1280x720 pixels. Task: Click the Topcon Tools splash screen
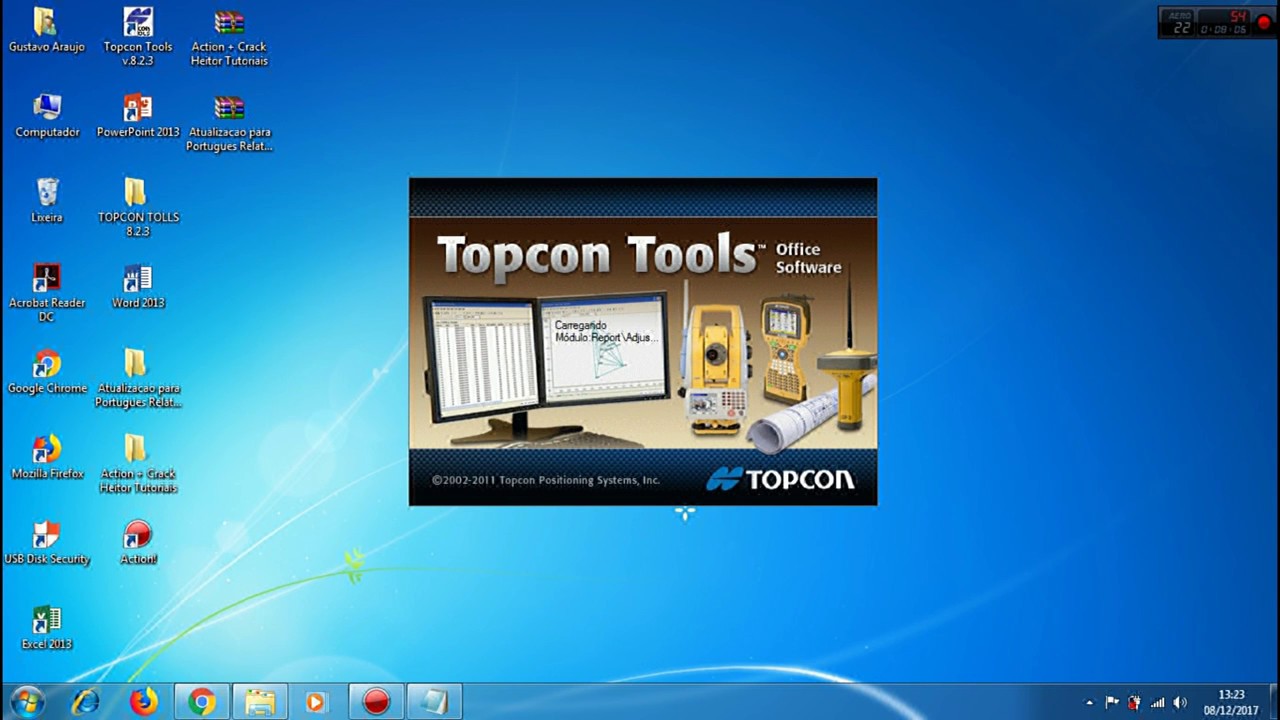click(643, 342)
